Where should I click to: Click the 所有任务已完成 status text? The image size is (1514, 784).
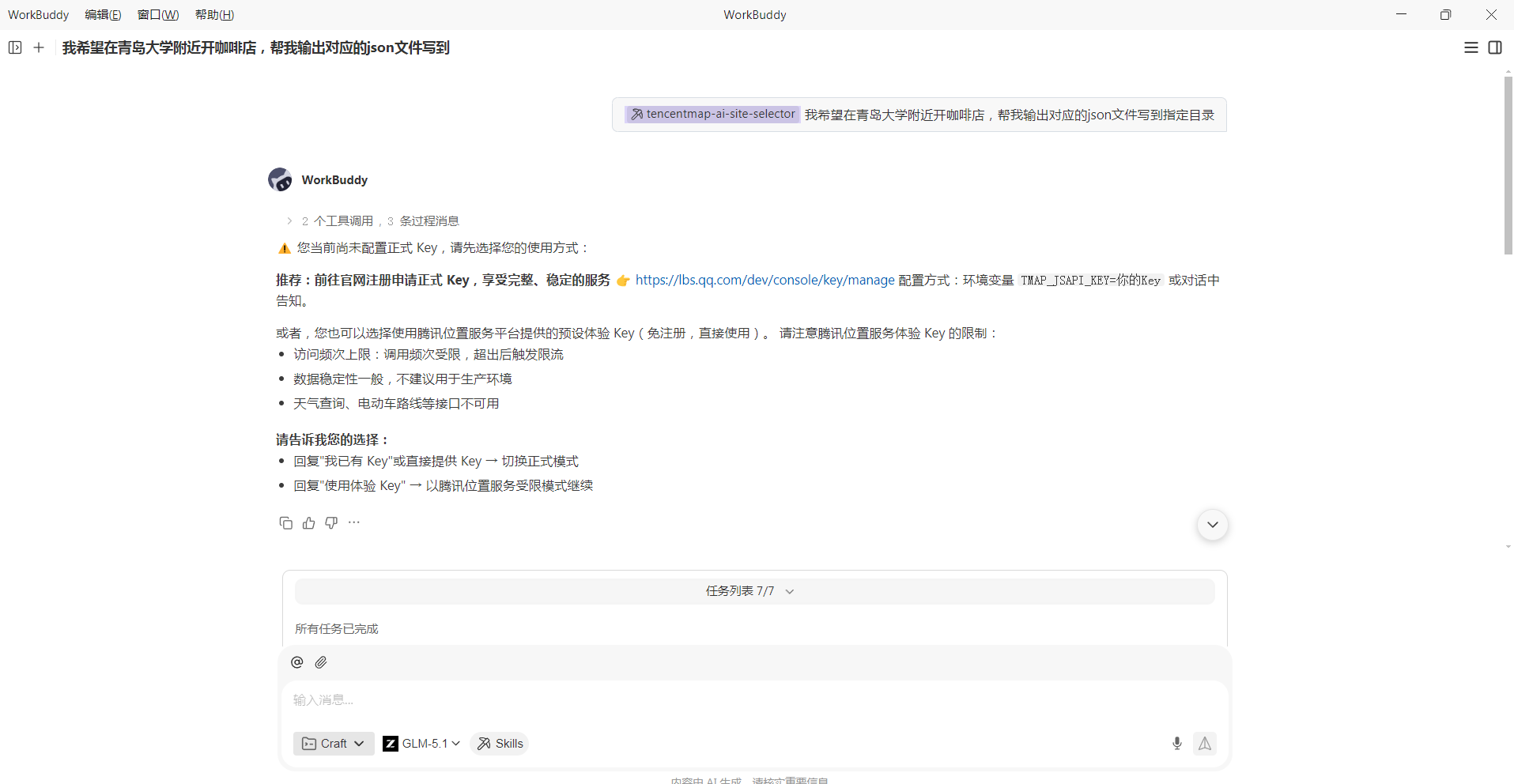pyautogui.click(x=337, y=629)
